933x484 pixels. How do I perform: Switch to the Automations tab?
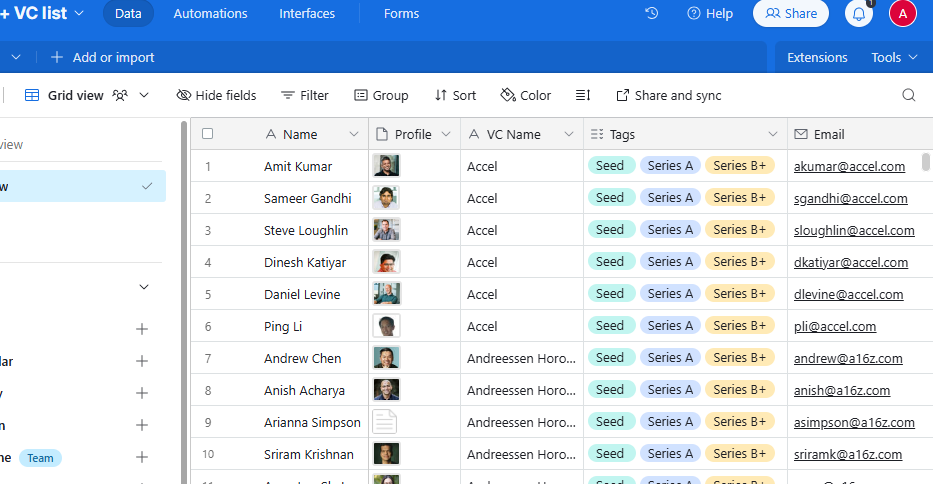tap(210, 14)
